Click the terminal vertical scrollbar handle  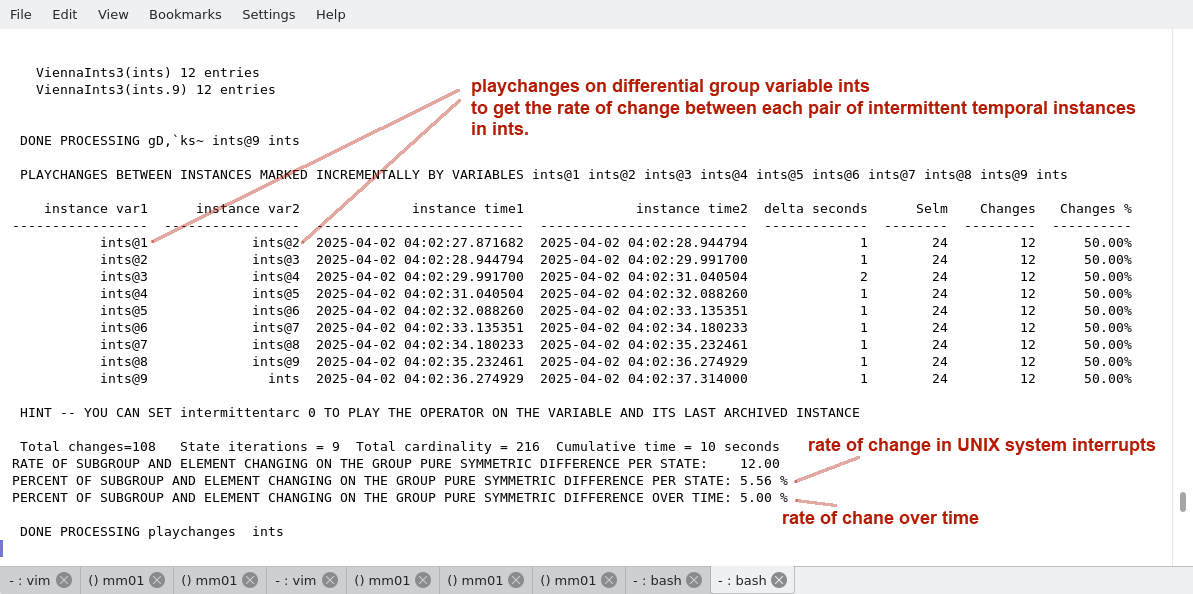point(1183,501)
